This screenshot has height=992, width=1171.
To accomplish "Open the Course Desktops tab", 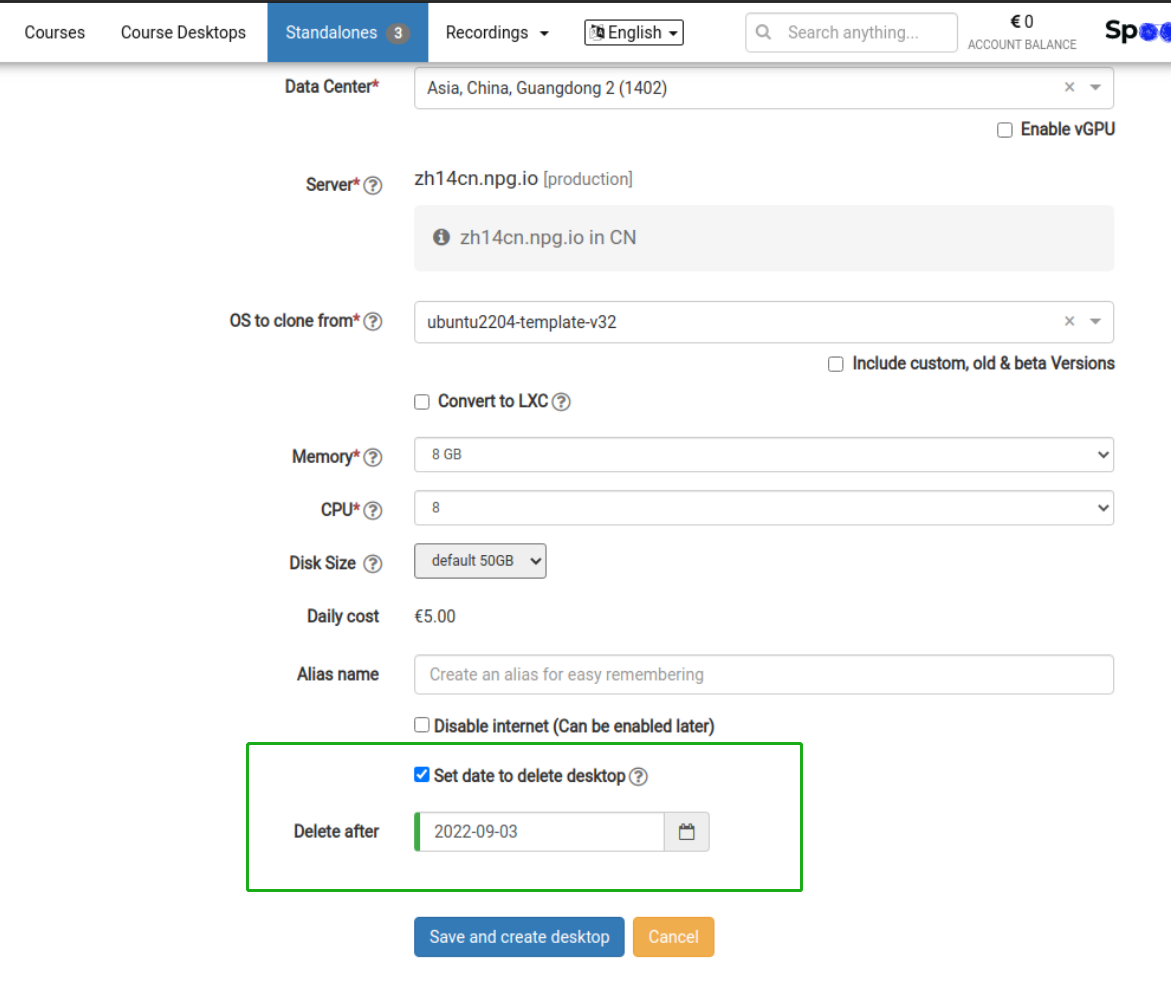I will pos(183,32).
